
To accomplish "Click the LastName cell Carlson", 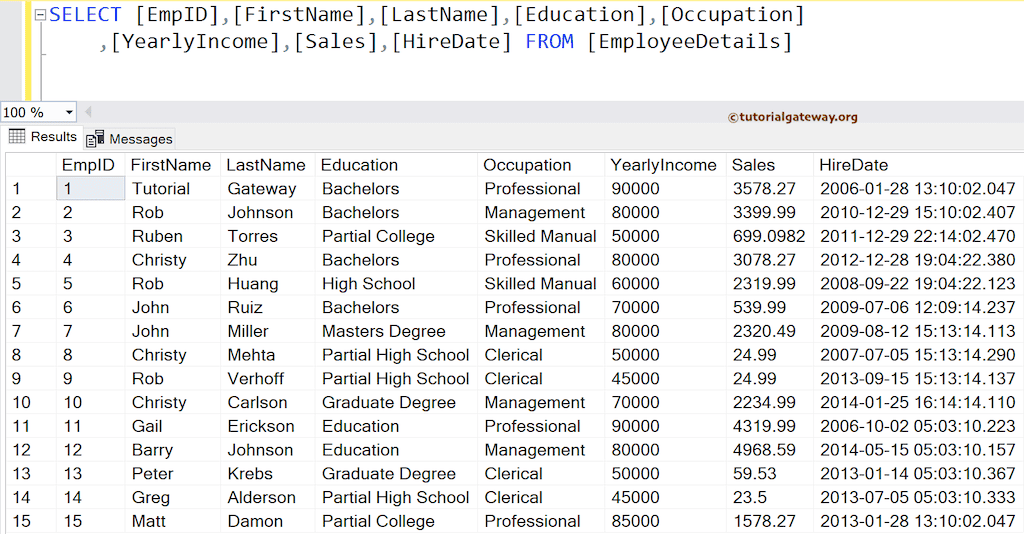I will pos(268,402).
